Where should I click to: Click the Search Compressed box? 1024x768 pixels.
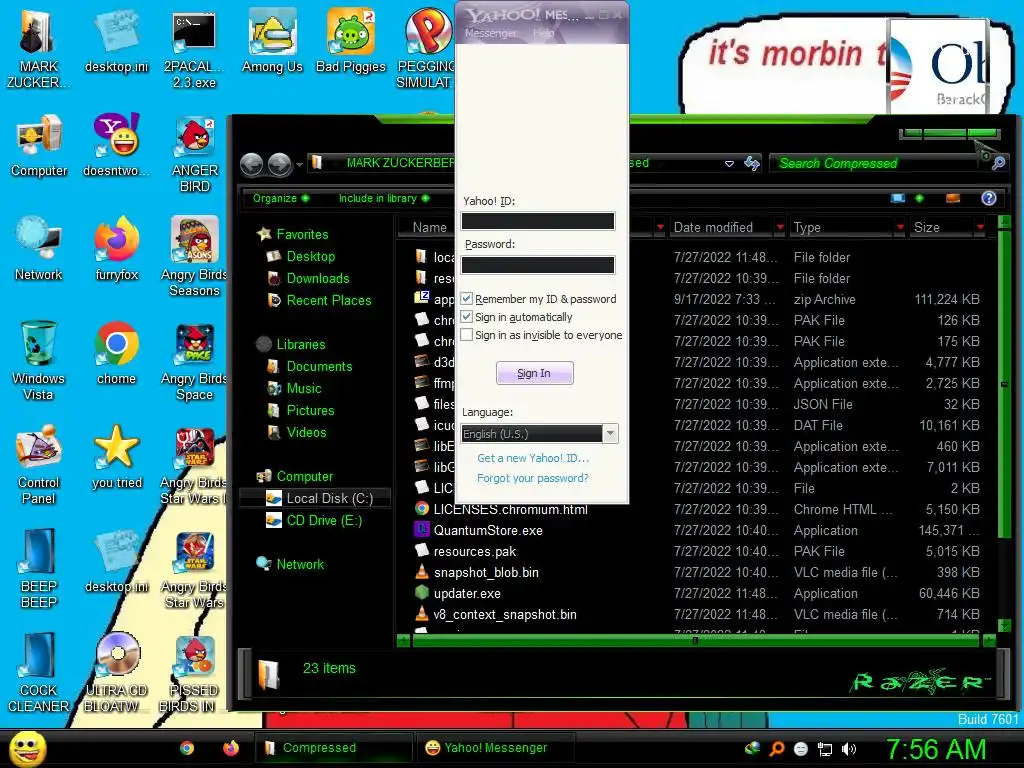click(878, 163)
